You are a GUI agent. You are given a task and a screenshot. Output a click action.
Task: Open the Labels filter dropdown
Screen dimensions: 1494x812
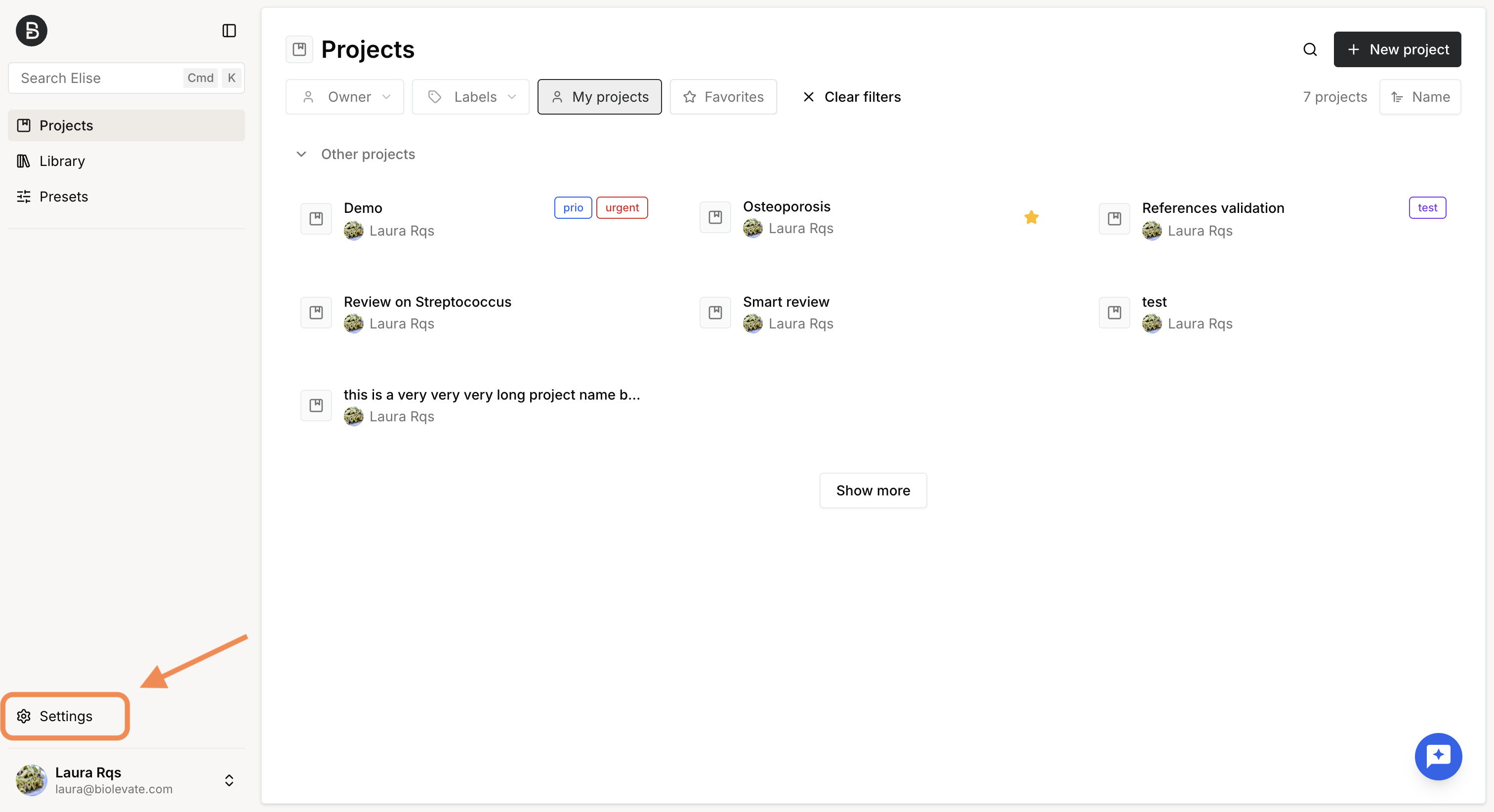470,97
